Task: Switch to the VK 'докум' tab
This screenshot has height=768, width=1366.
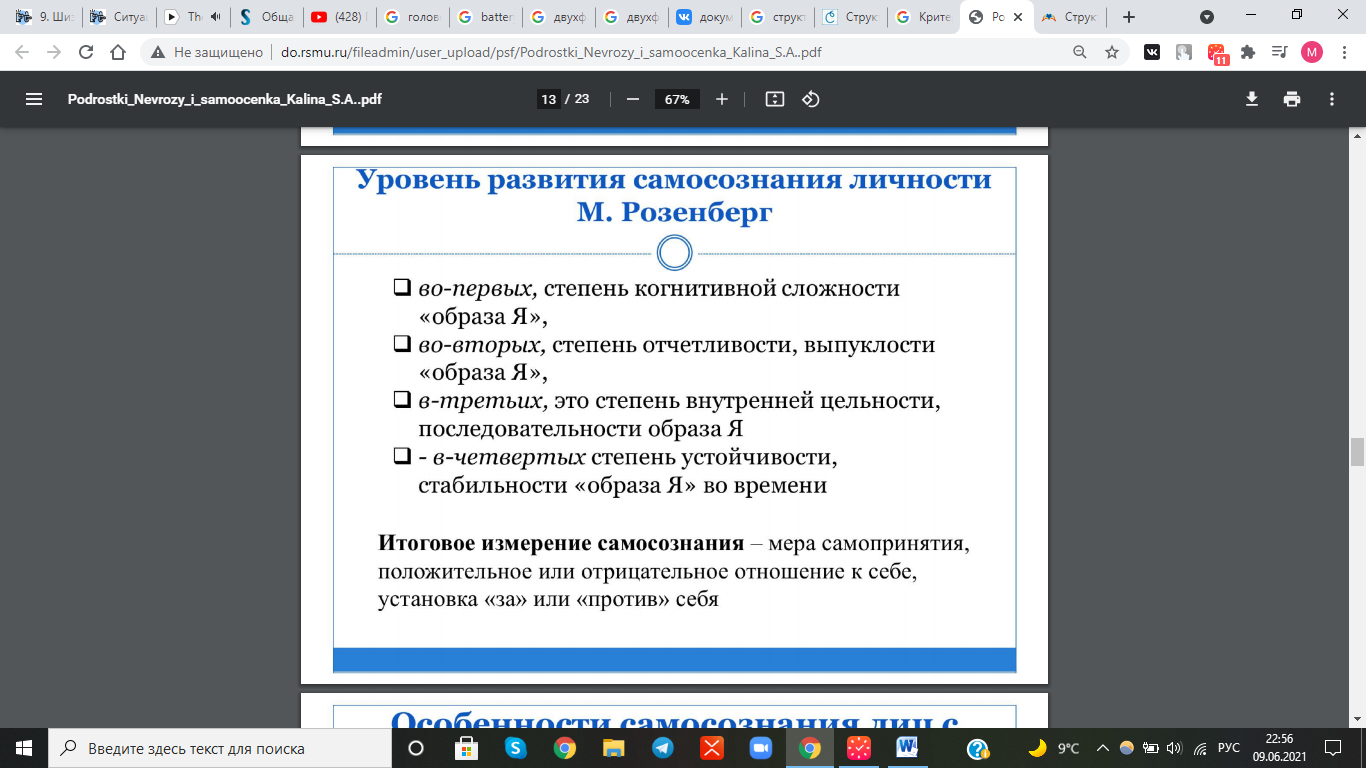Action: pyautogui.click(x=705, y=17)
